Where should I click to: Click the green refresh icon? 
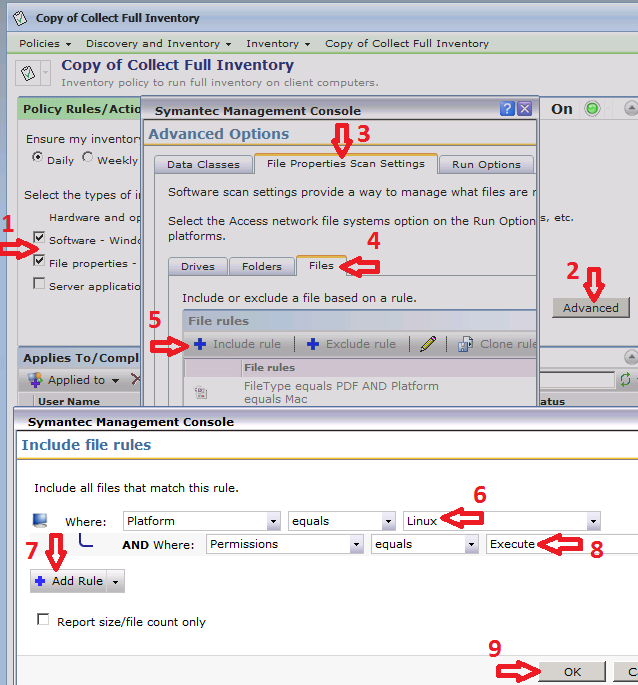click(625, 379)
